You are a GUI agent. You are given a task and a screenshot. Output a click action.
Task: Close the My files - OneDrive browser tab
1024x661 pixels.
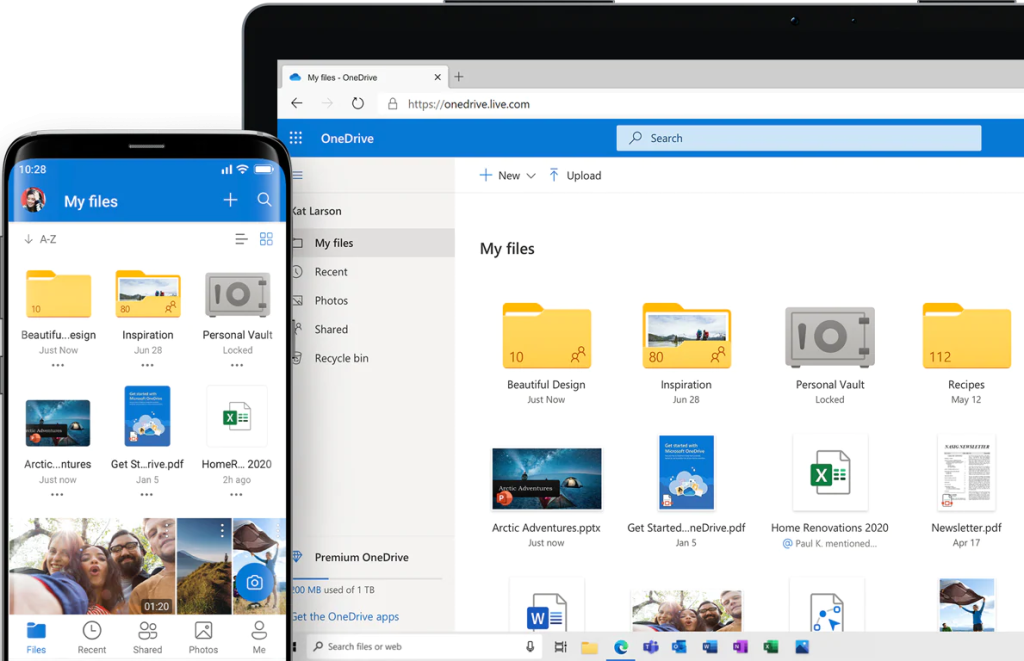(x=437, y=77)
